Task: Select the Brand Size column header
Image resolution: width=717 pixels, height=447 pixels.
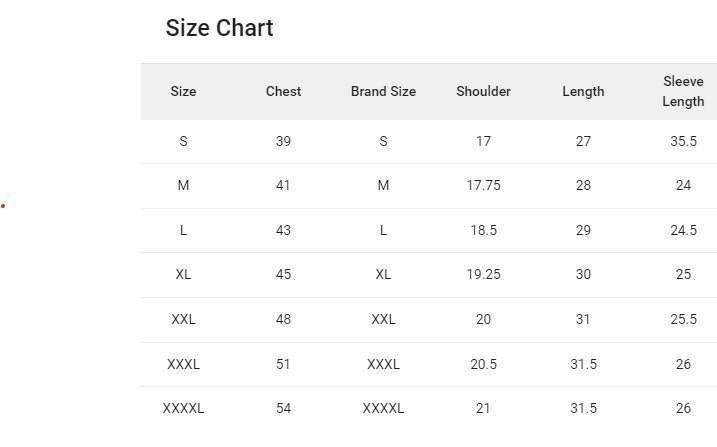Action: coord(383,91)
